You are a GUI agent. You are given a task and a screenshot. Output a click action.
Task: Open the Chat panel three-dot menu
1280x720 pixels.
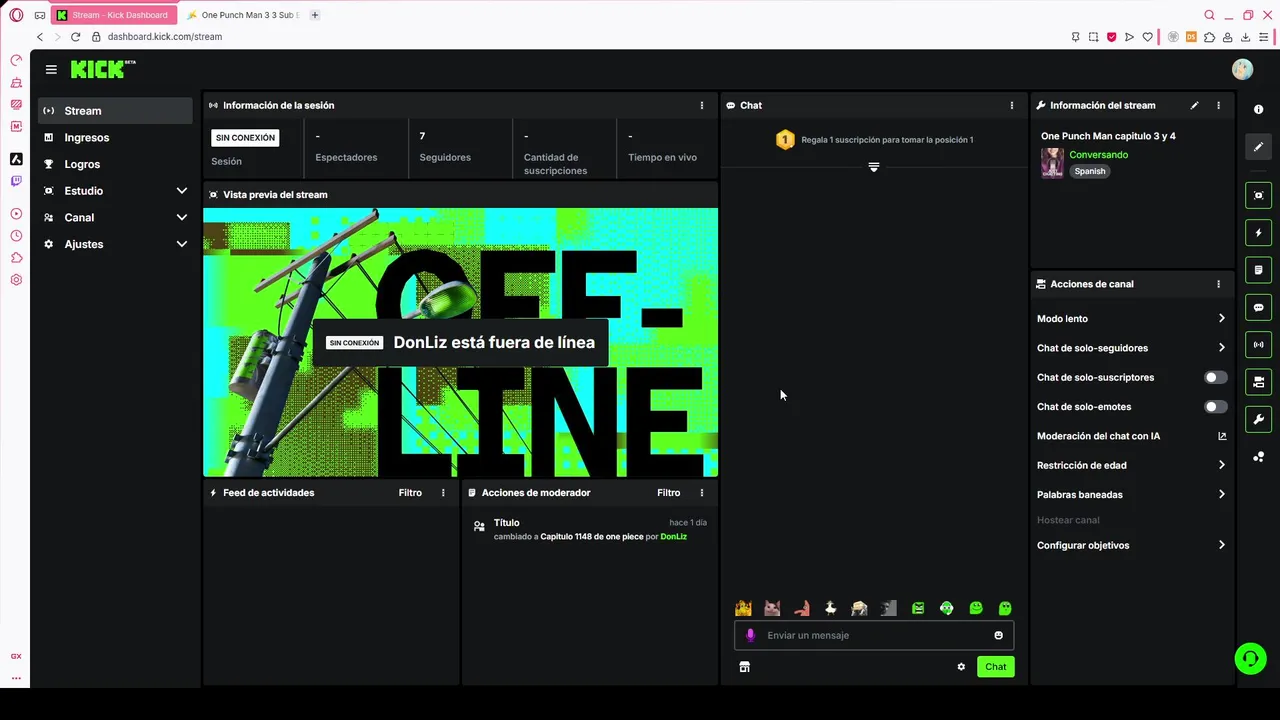pyautogui.click(x=1011, y=105)
